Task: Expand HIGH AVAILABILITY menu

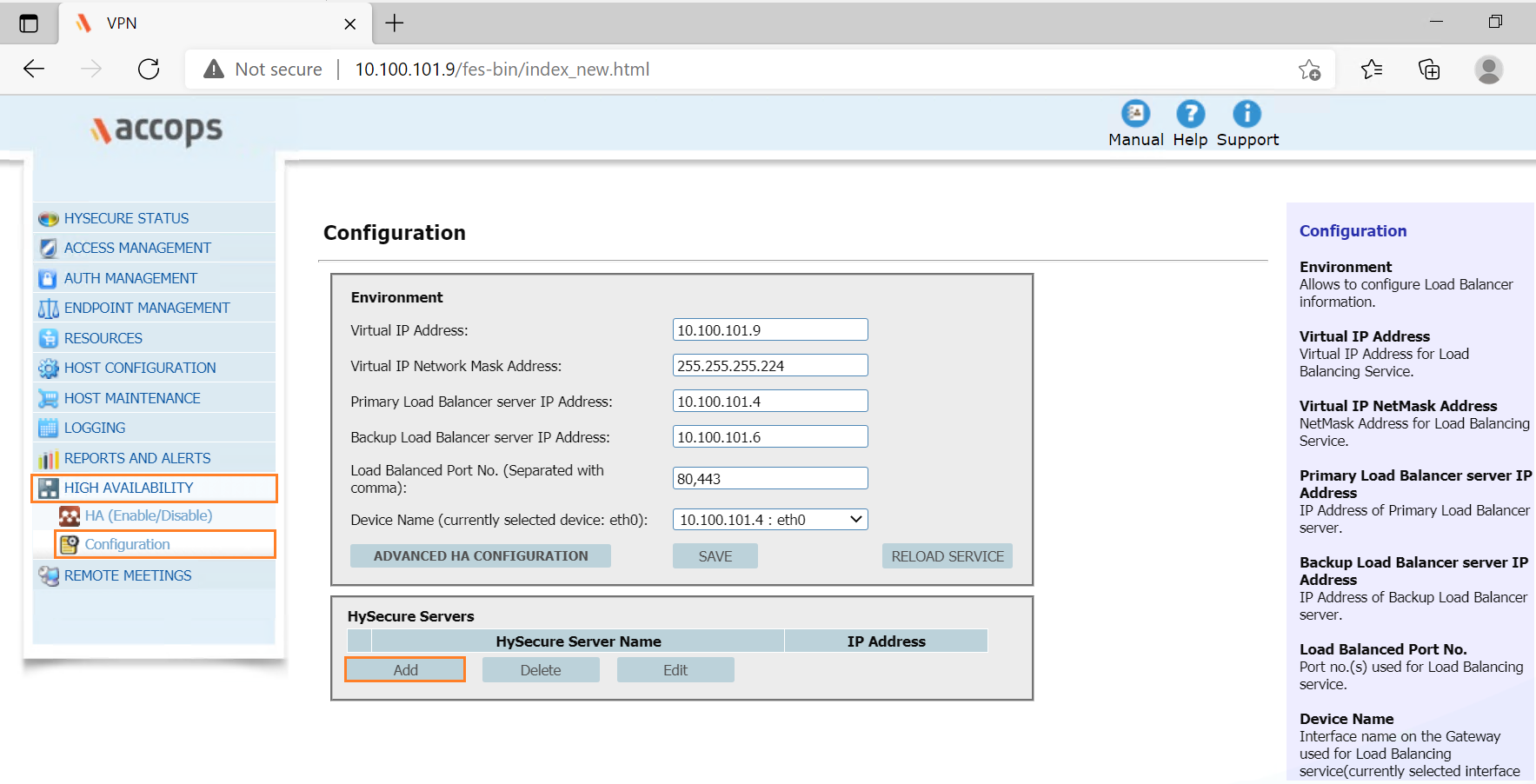Action: coord(129,488)
